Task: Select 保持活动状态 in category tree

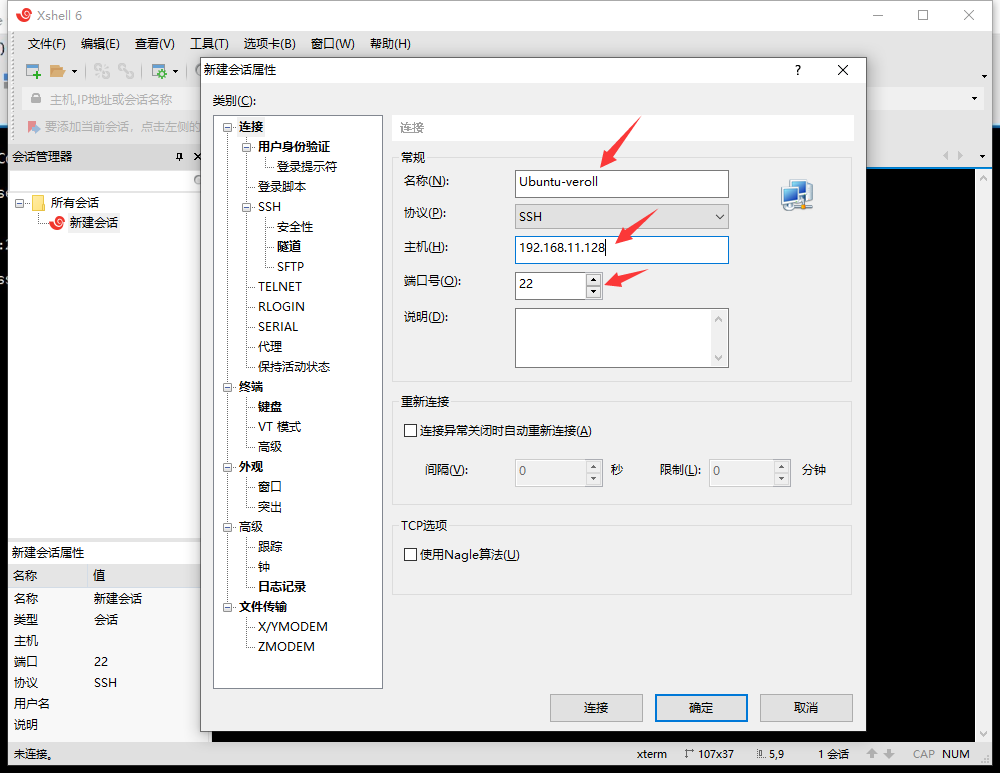Action: [294, 367]
